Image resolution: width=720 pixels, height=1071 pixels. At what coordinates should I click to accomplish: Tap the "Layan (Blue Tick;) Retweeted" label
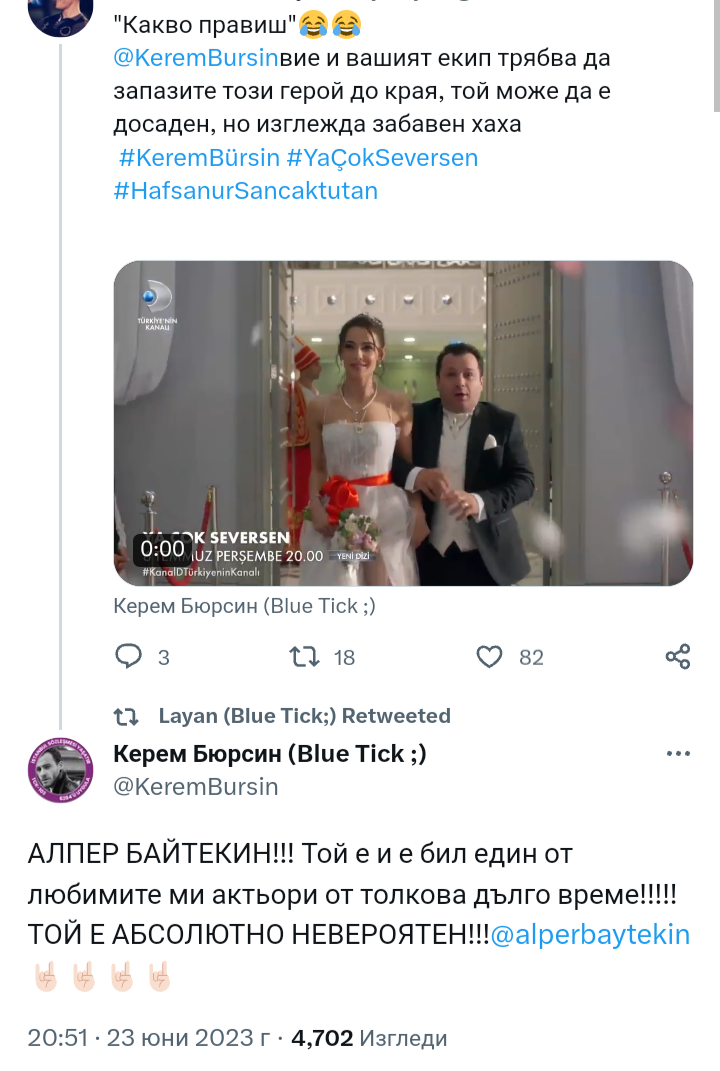304,716
